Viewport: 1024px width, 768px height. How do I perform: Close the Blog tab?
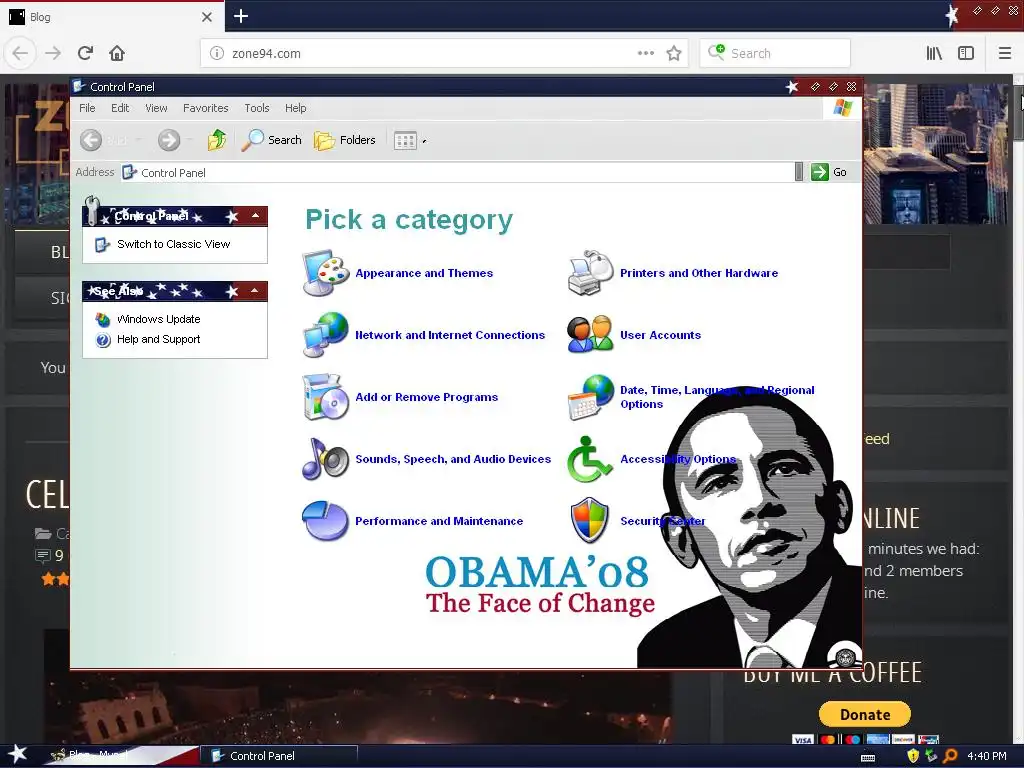pyautogui.click(x=206, y=17)
